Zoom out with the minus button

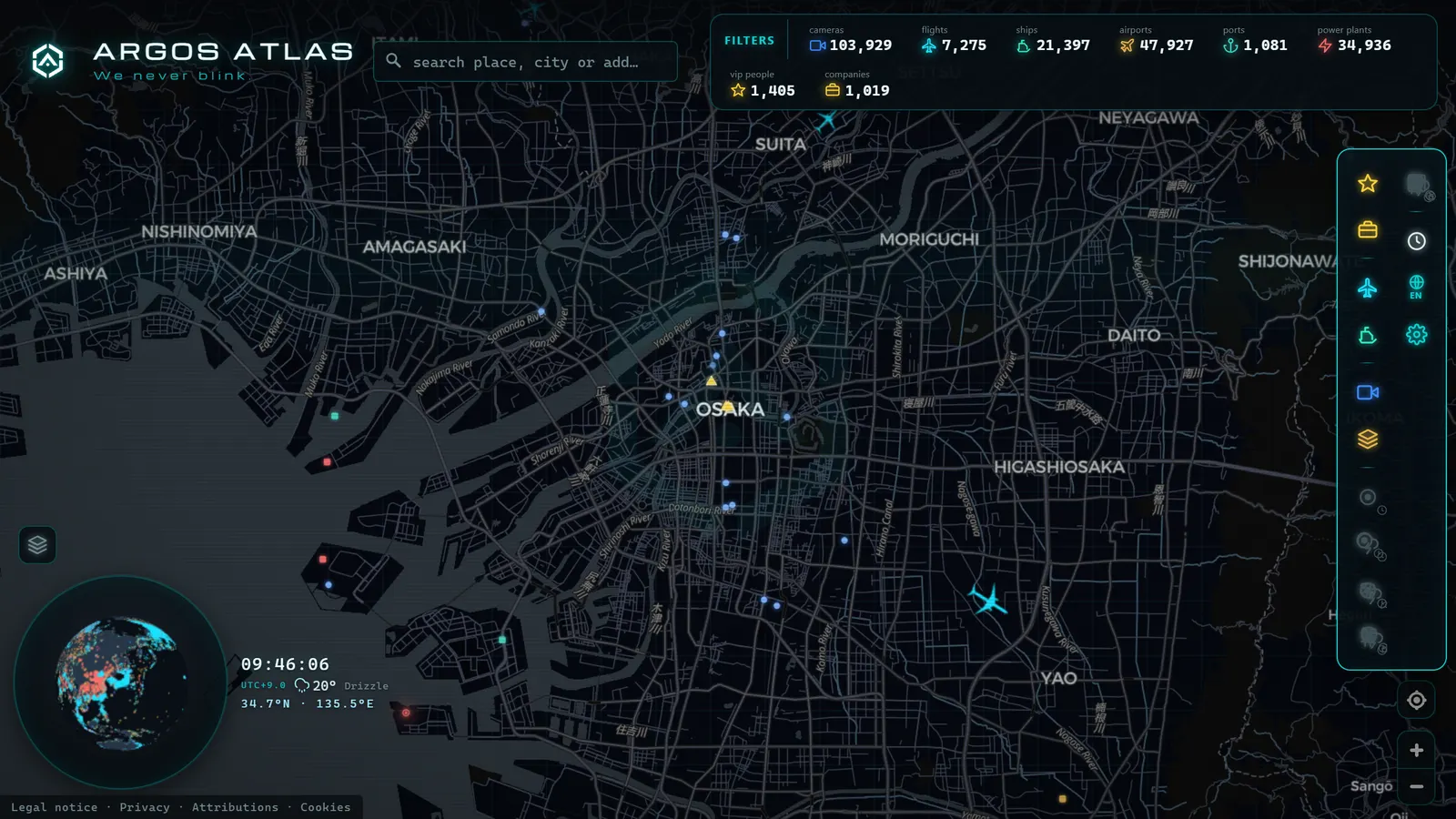[x=1417, y=786]
